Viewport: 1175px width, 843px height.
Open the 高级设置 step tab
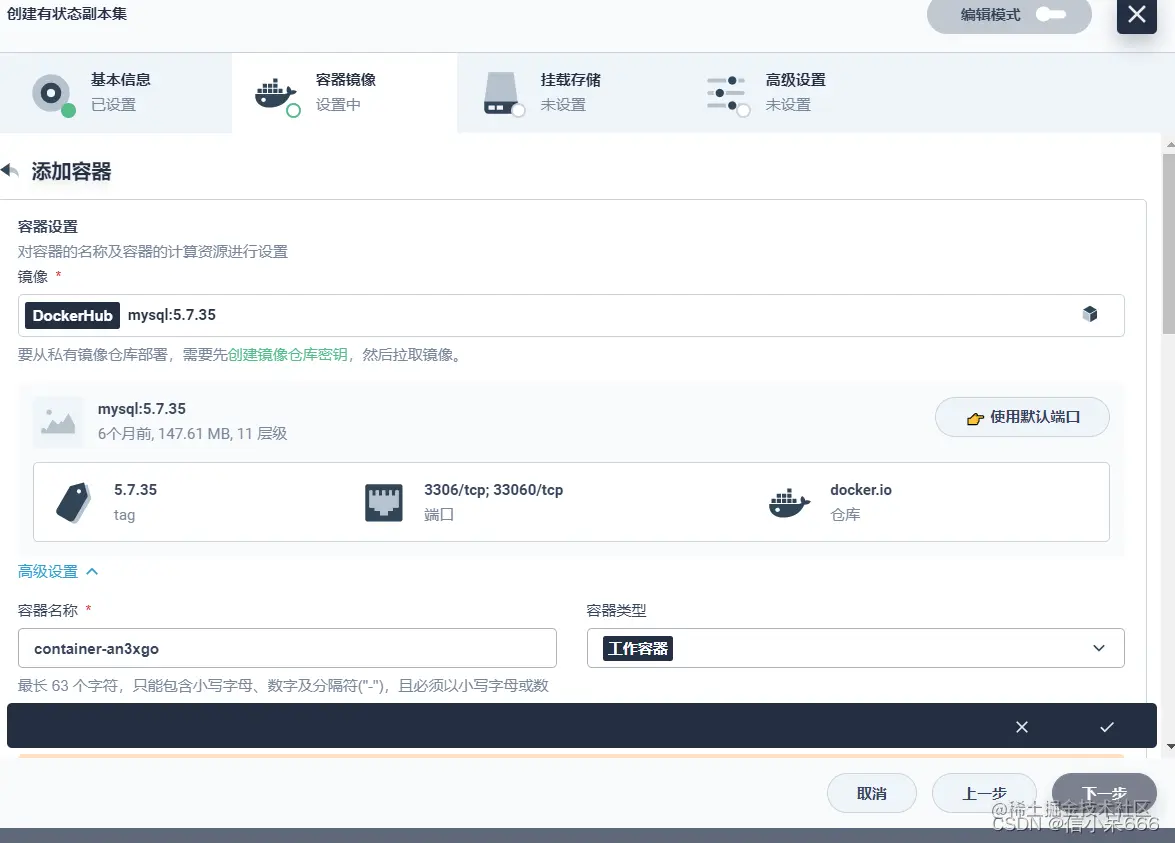(794, 93)
